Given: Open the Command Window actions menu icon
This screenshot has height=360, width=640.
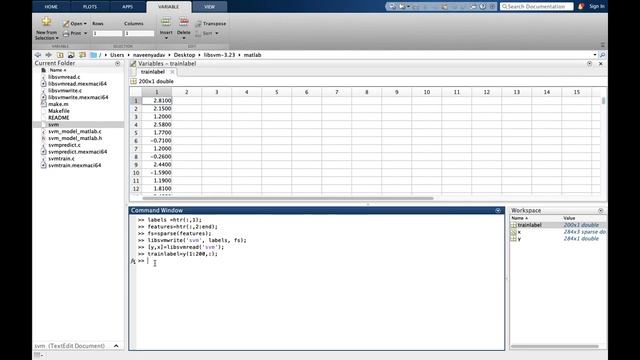Looking at the screenshot, I should click(498, 211).
